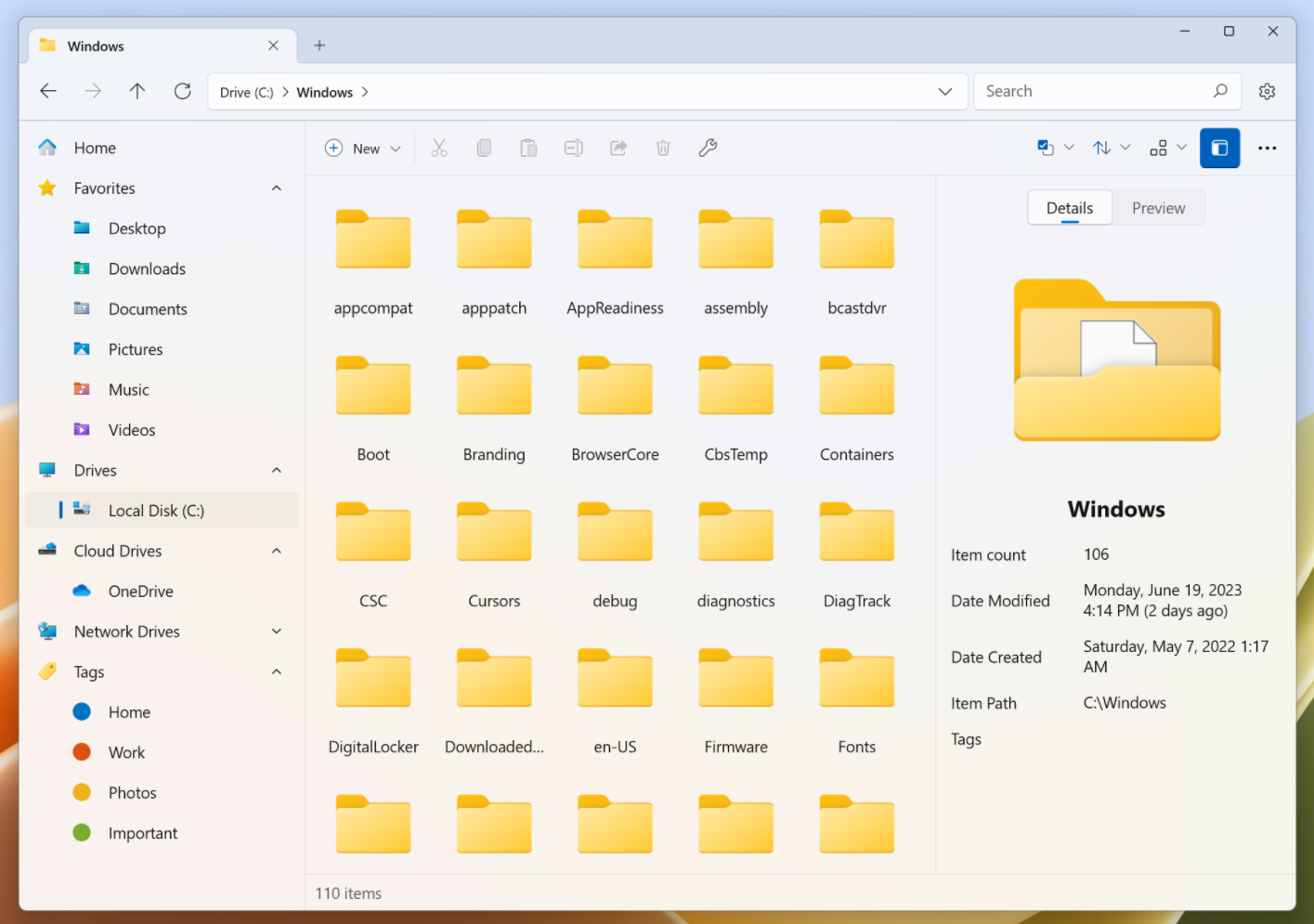This screenshot has width=1314, height=924.
Task: Switch to the Preview tab
Action: pos(1158,208)
